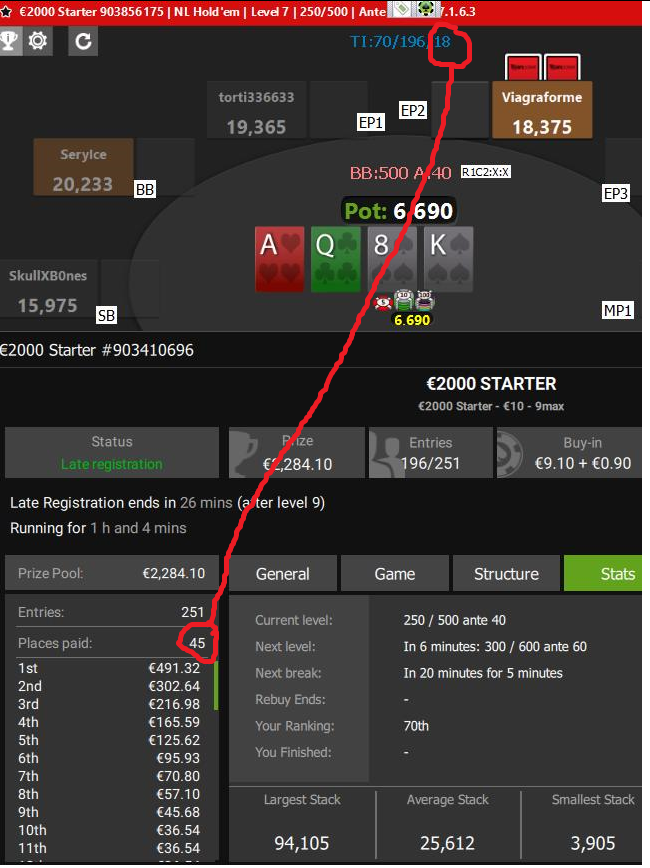
Task: Click the green payout list scrollbar
Action: point(216,685)
